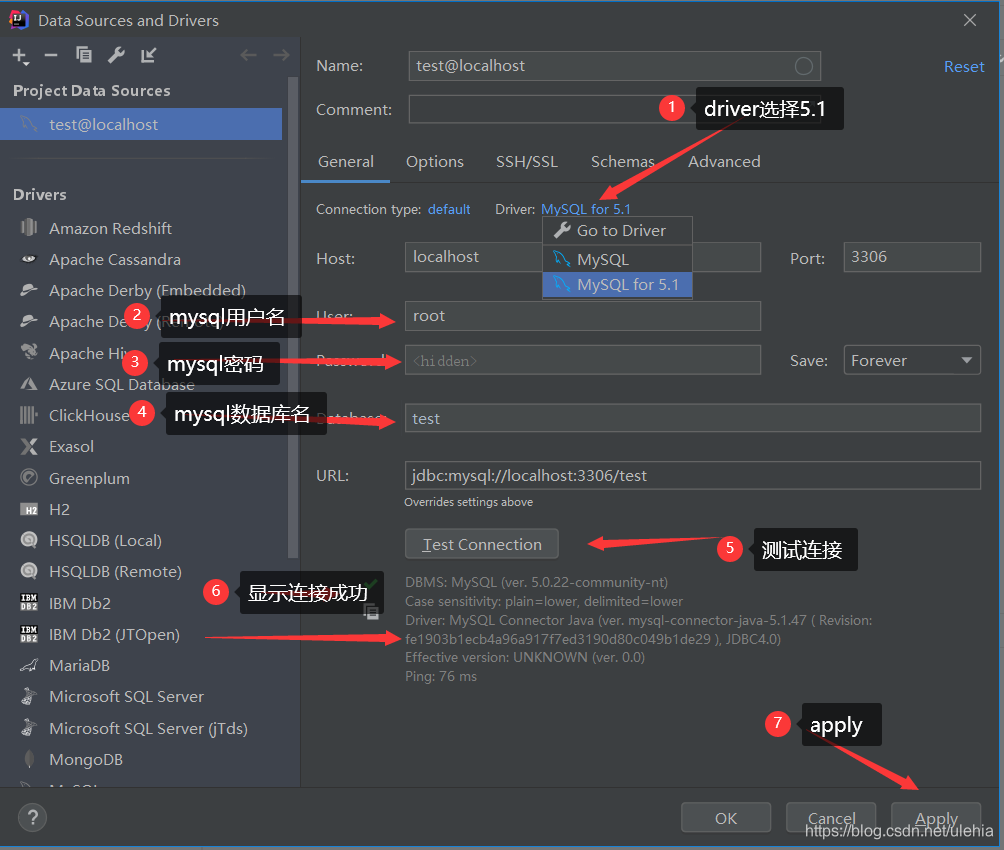Click the Microsoft SQL Server (jTds) icon
The width and height of the screenshot is (1004, 850).
tap(29, 728)
